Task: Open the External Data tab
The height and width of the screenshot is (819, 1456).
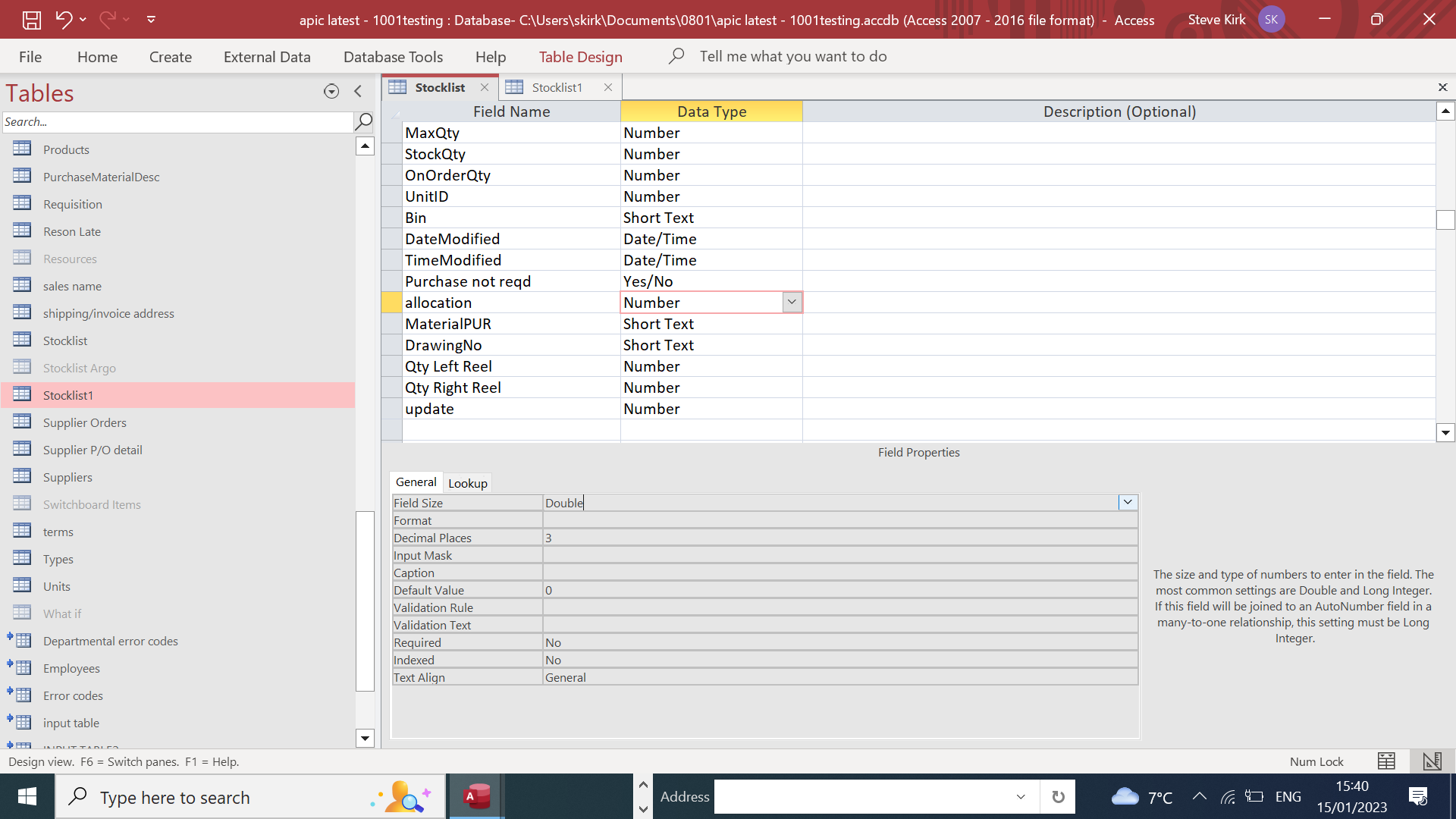Action: (267, 57)
